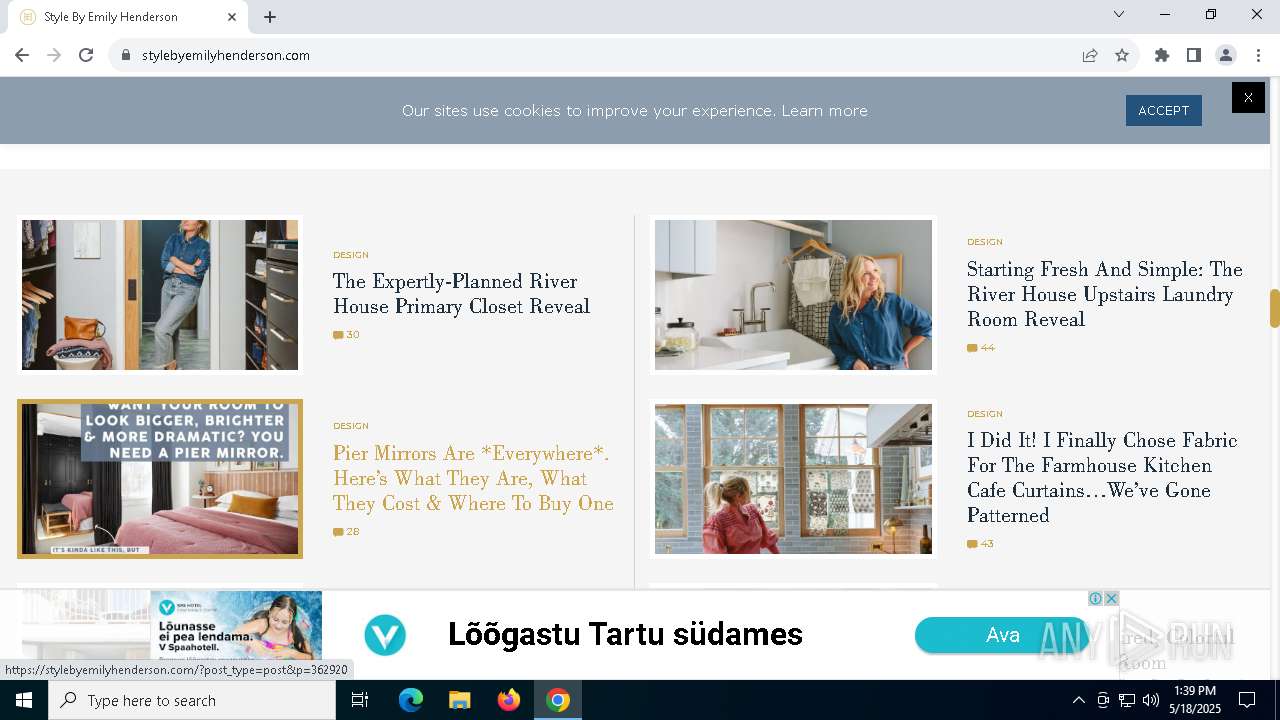Launch Firefox from the taskbar

tap(509, 700)
